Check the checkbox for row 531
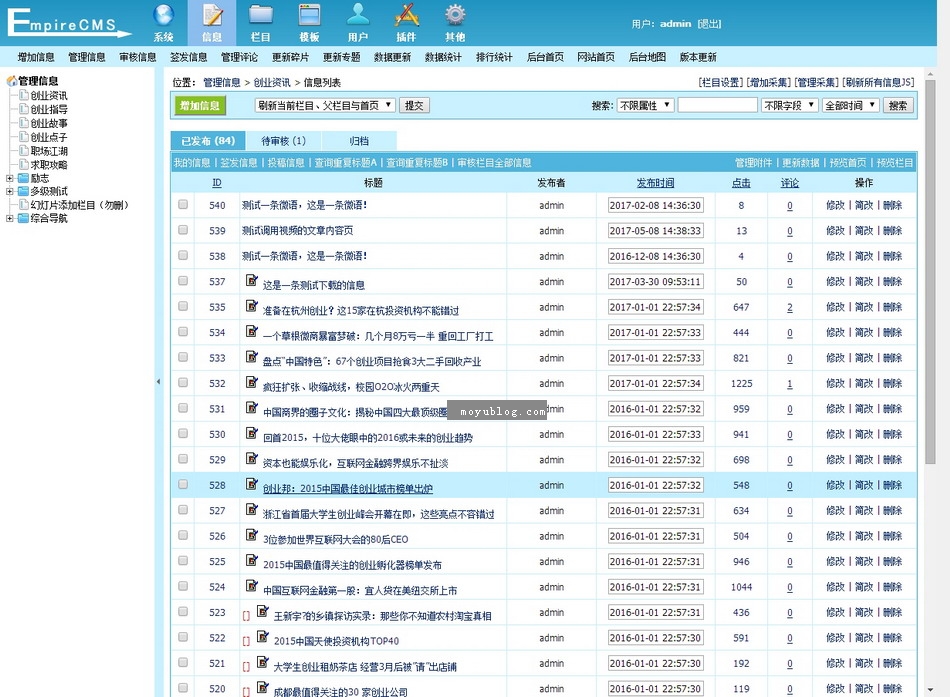The image size is (950, 697). 183,409
